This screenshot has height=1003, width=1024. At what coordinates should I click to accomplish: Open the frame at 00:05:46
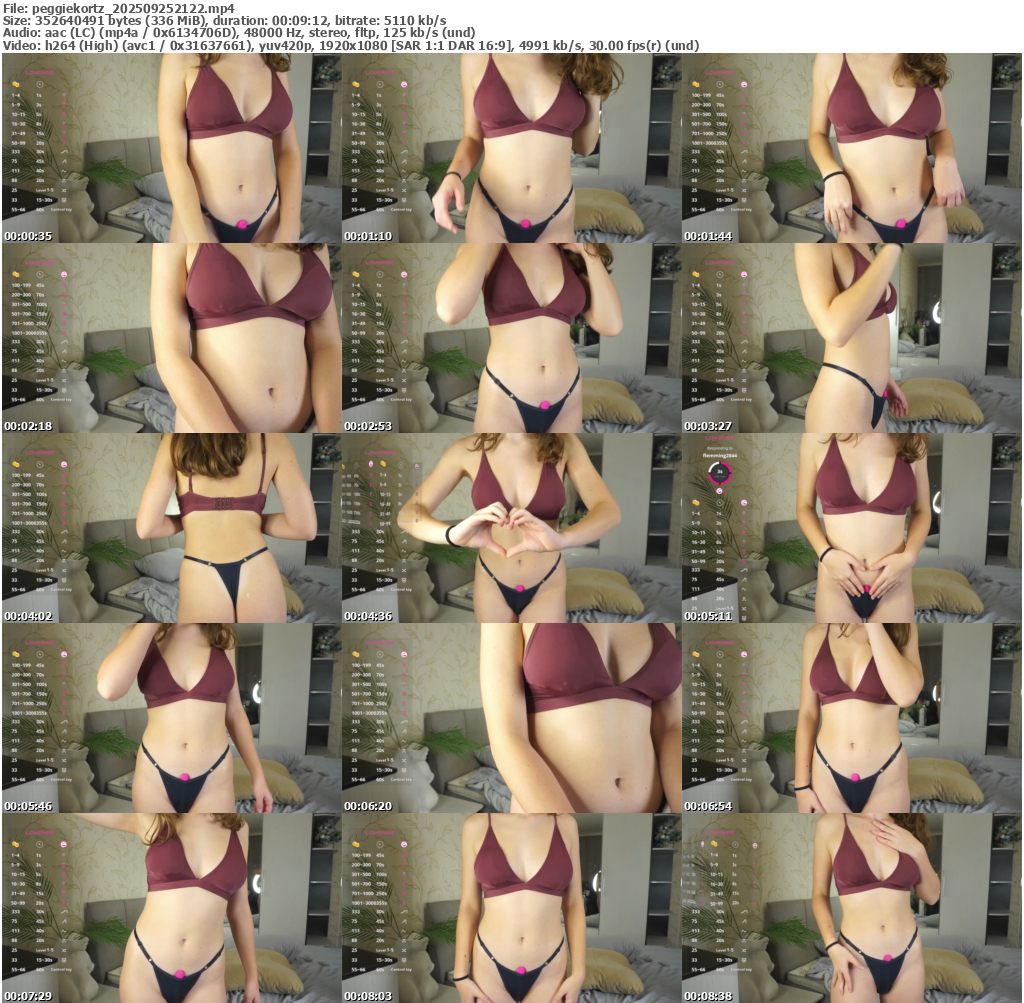(171, 718)
